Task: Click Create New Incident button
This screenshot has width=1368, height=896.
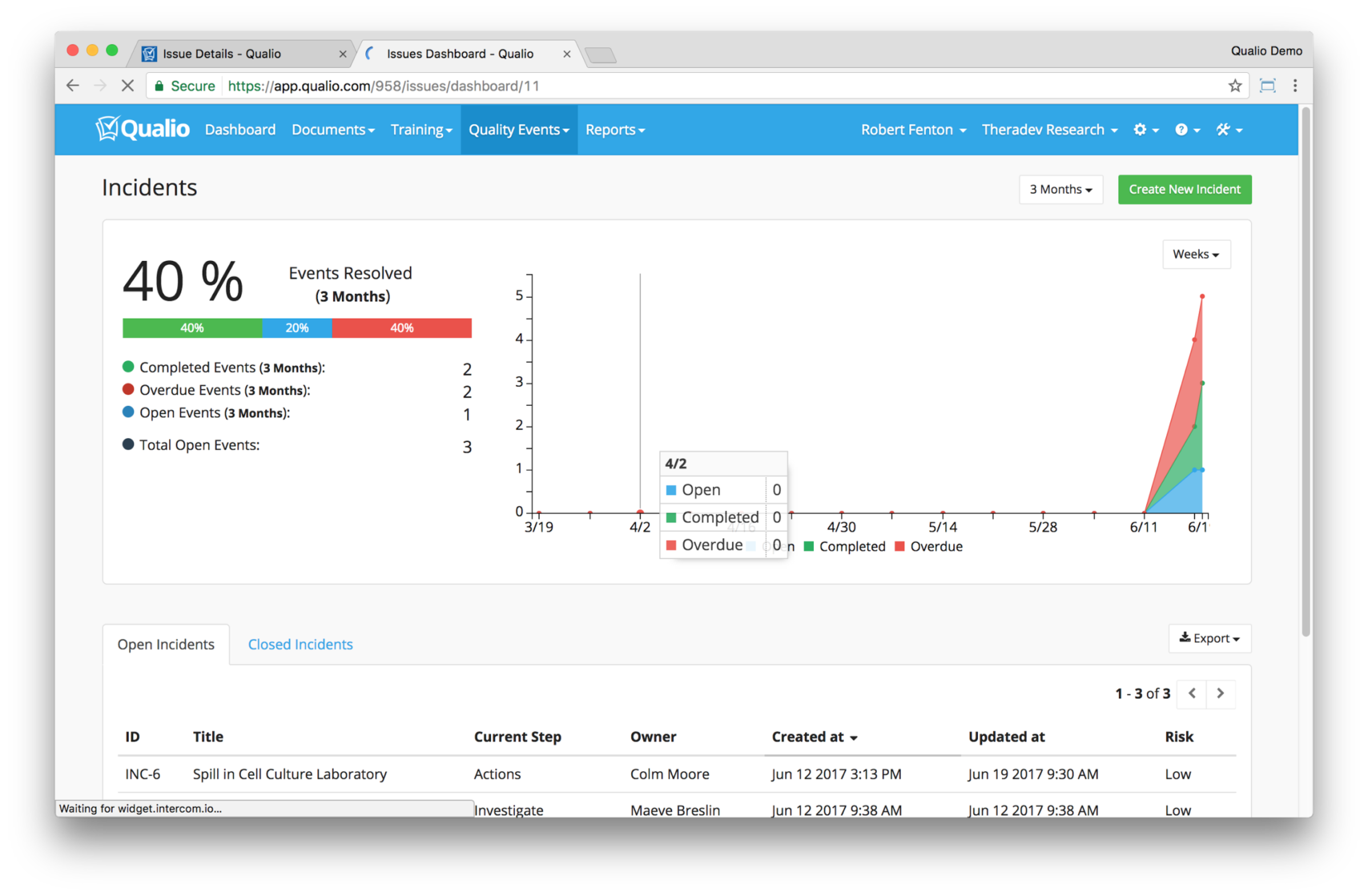Action: coord(1184,190)
